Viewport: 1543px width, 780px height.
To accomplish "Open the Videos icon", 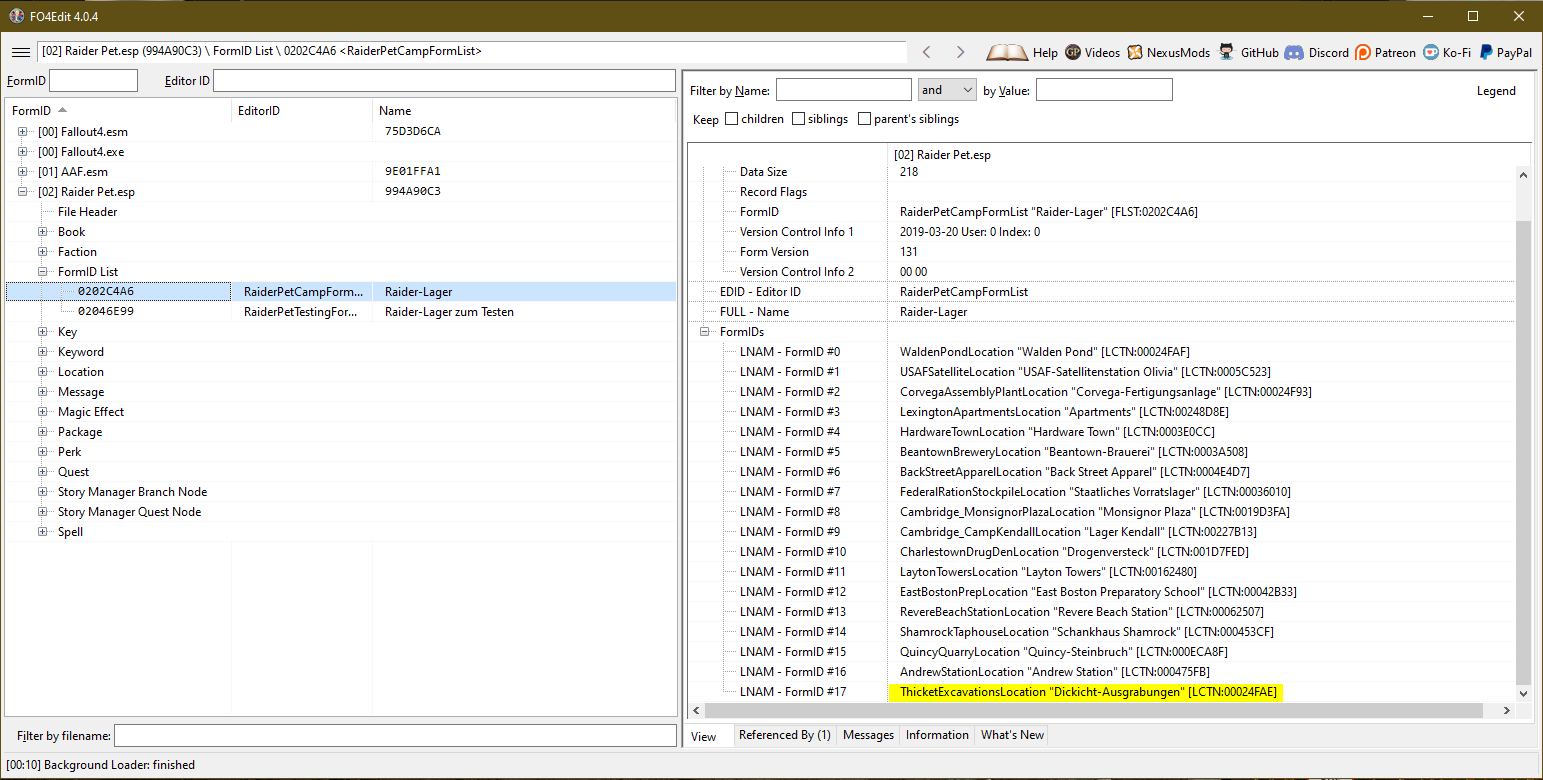I will click(x=1073, y=52).
